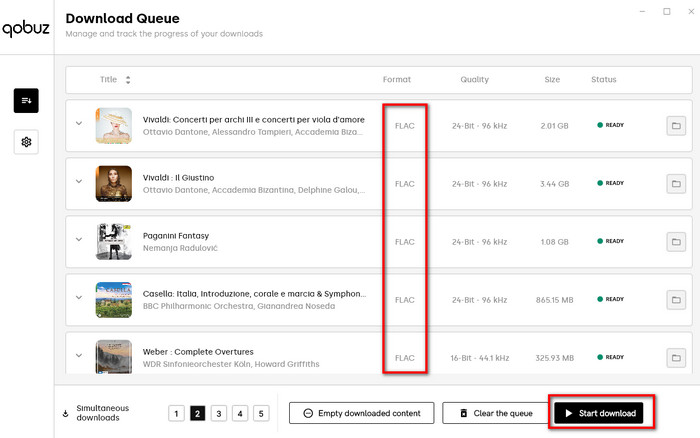The width and height of the screenshot is (700, 438).
Task: Click size value '325.93 MB'
Action: coord(554,358)
